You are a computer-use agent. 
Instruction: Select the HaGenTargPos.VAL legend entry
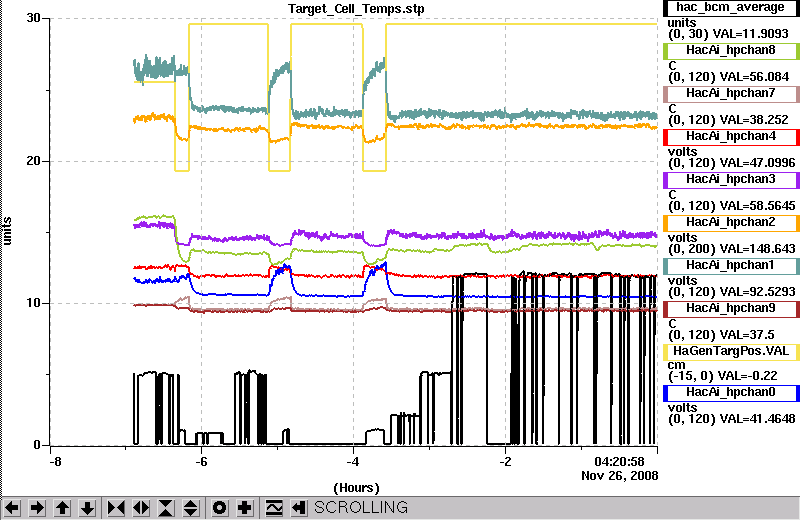(x=731, y=352)
